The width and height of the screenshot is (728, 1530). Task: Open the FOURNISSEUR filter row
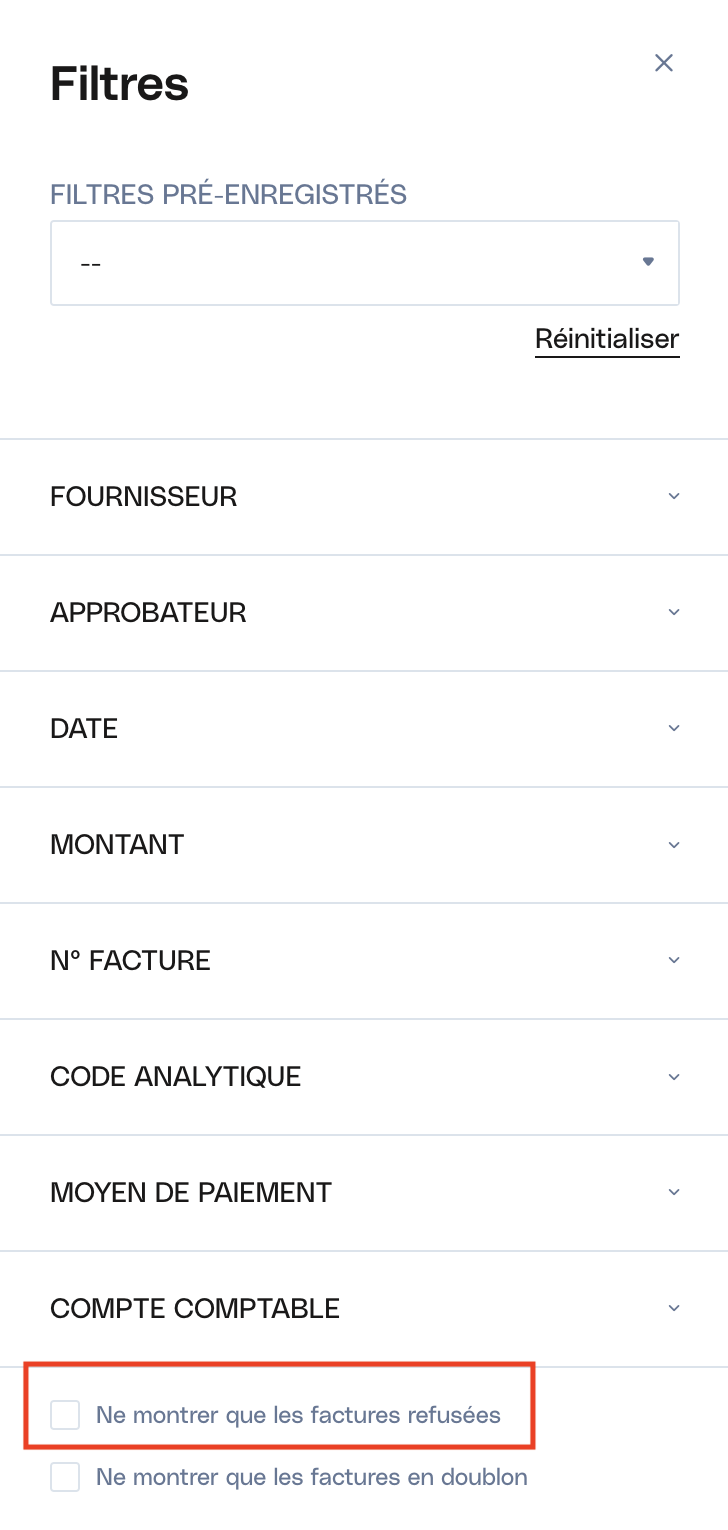[364, 497]
